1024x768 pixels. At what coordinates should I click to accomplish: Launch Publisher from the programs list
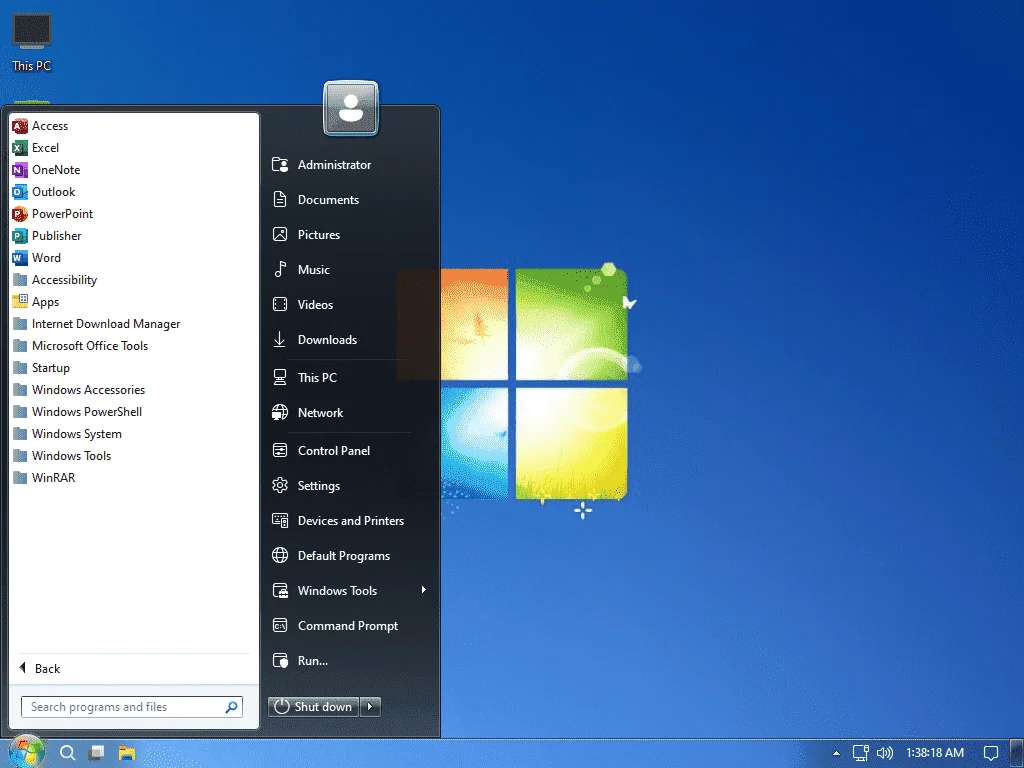pyautogui.click(x=134, y=236)
